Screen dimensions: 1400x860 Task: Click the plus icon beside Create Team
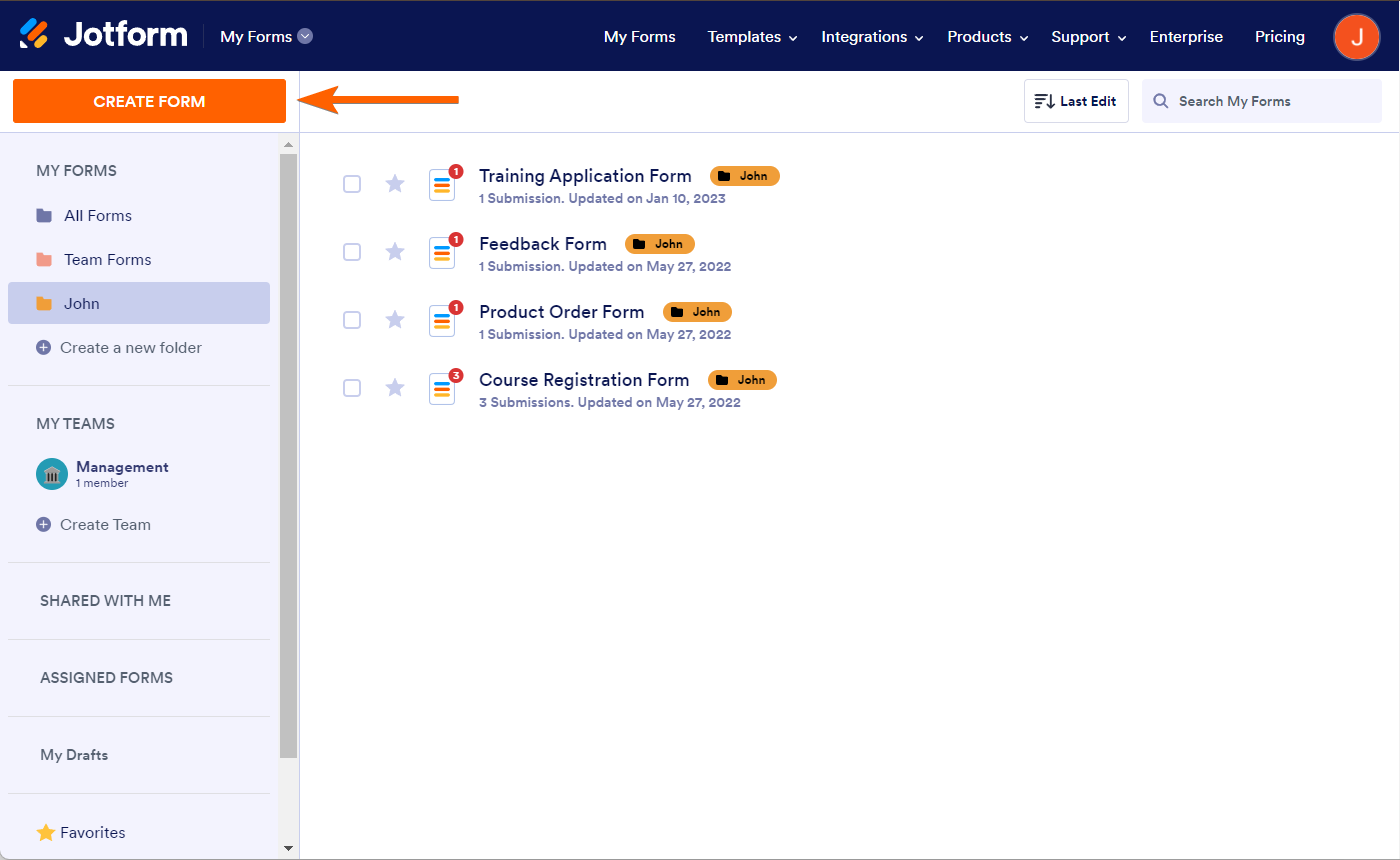43,524
